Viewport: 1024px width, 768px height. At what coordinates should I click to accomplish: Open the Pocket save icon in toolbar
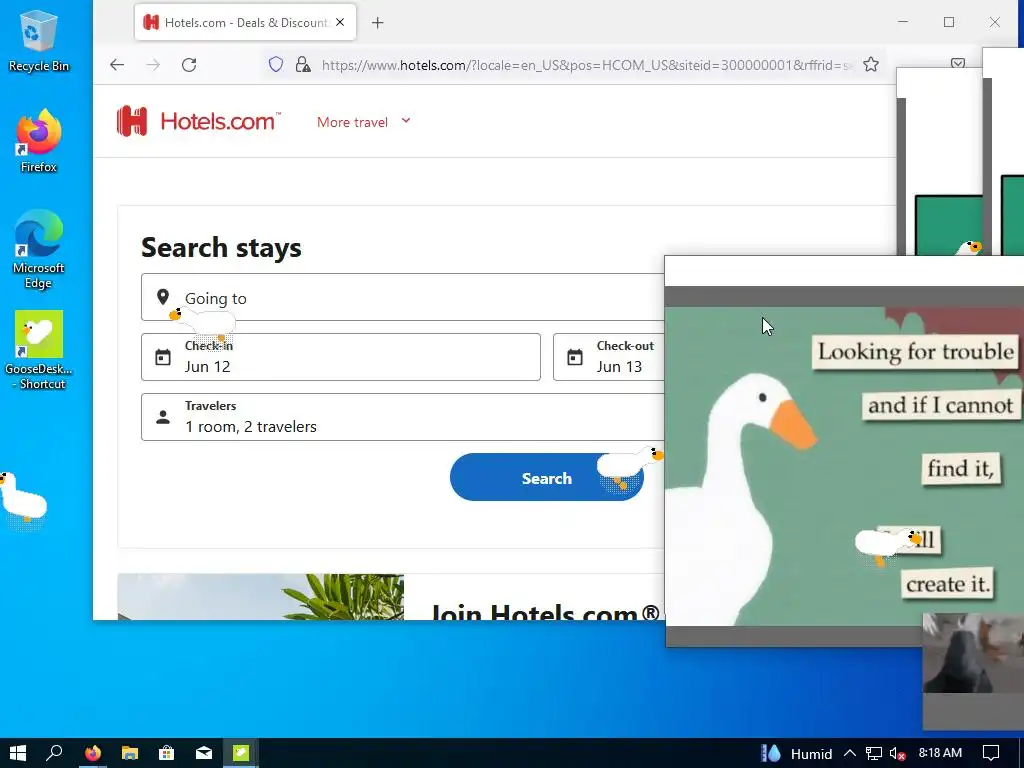[x=957, y=63]
